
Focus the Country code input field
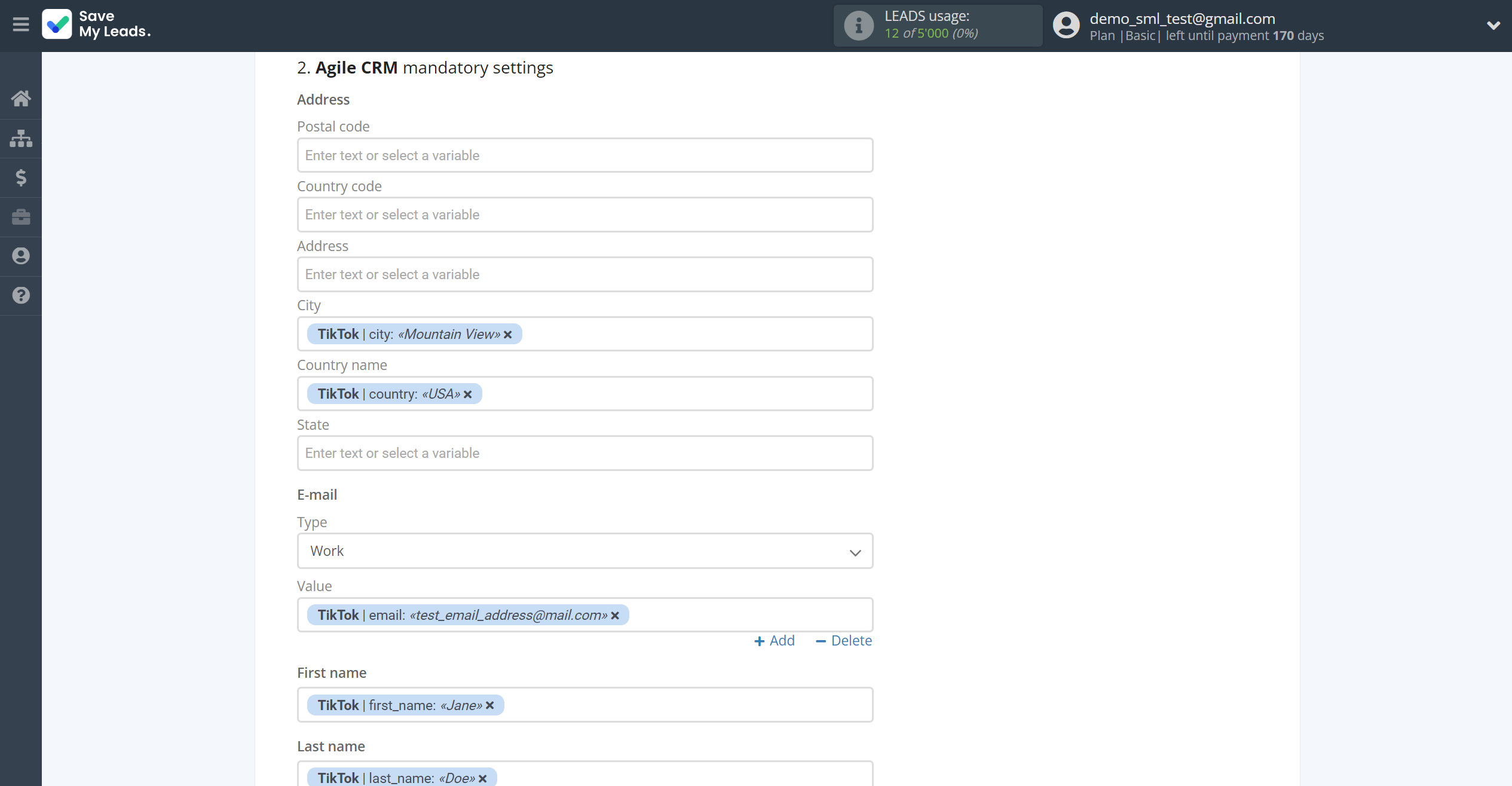(585, 215)
